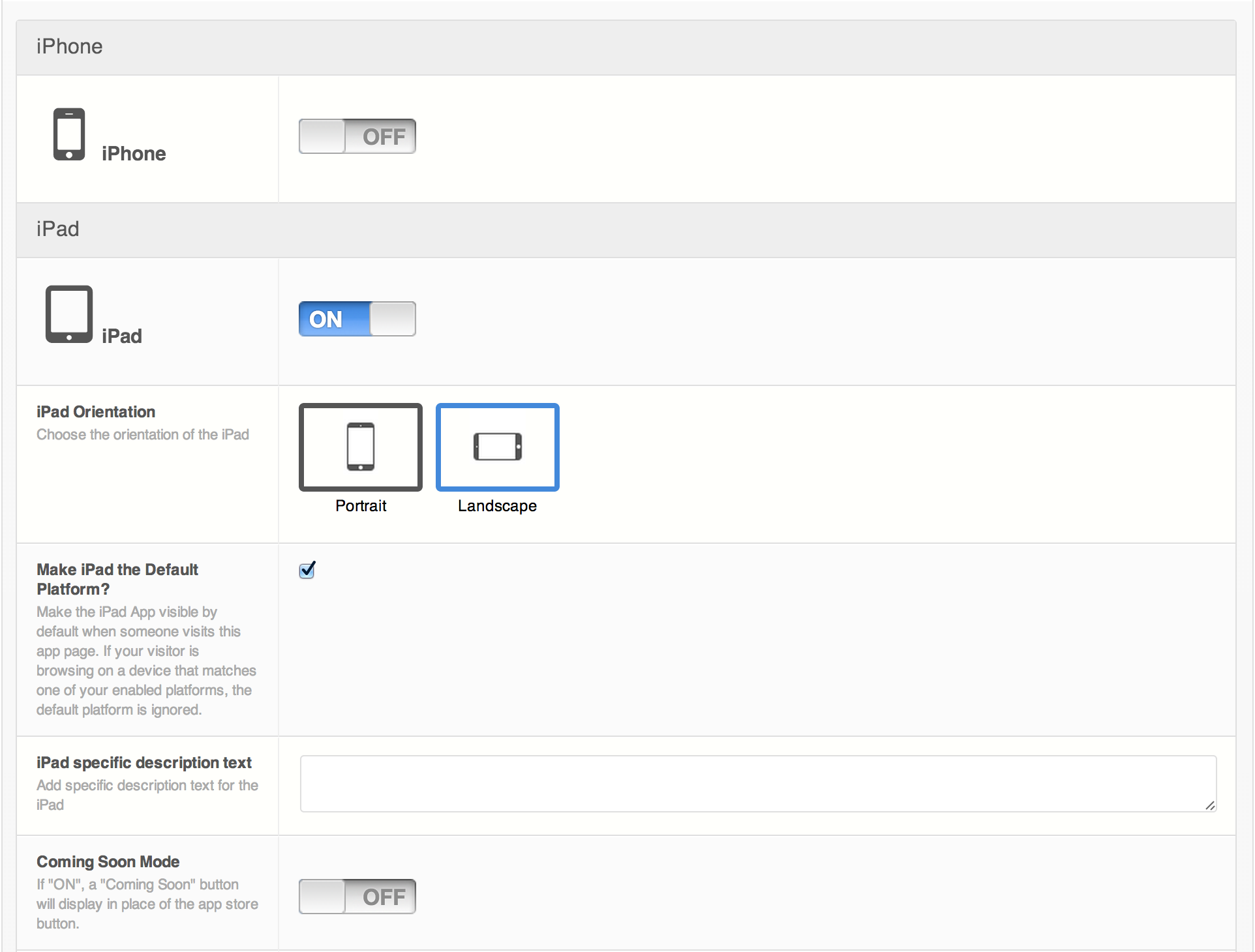The width and height of the screenshot is (1255, 952).
Task: Uncheck Make iPad the Default Platform checkbox
Action: pyautogui.click(x=307, y=570)
